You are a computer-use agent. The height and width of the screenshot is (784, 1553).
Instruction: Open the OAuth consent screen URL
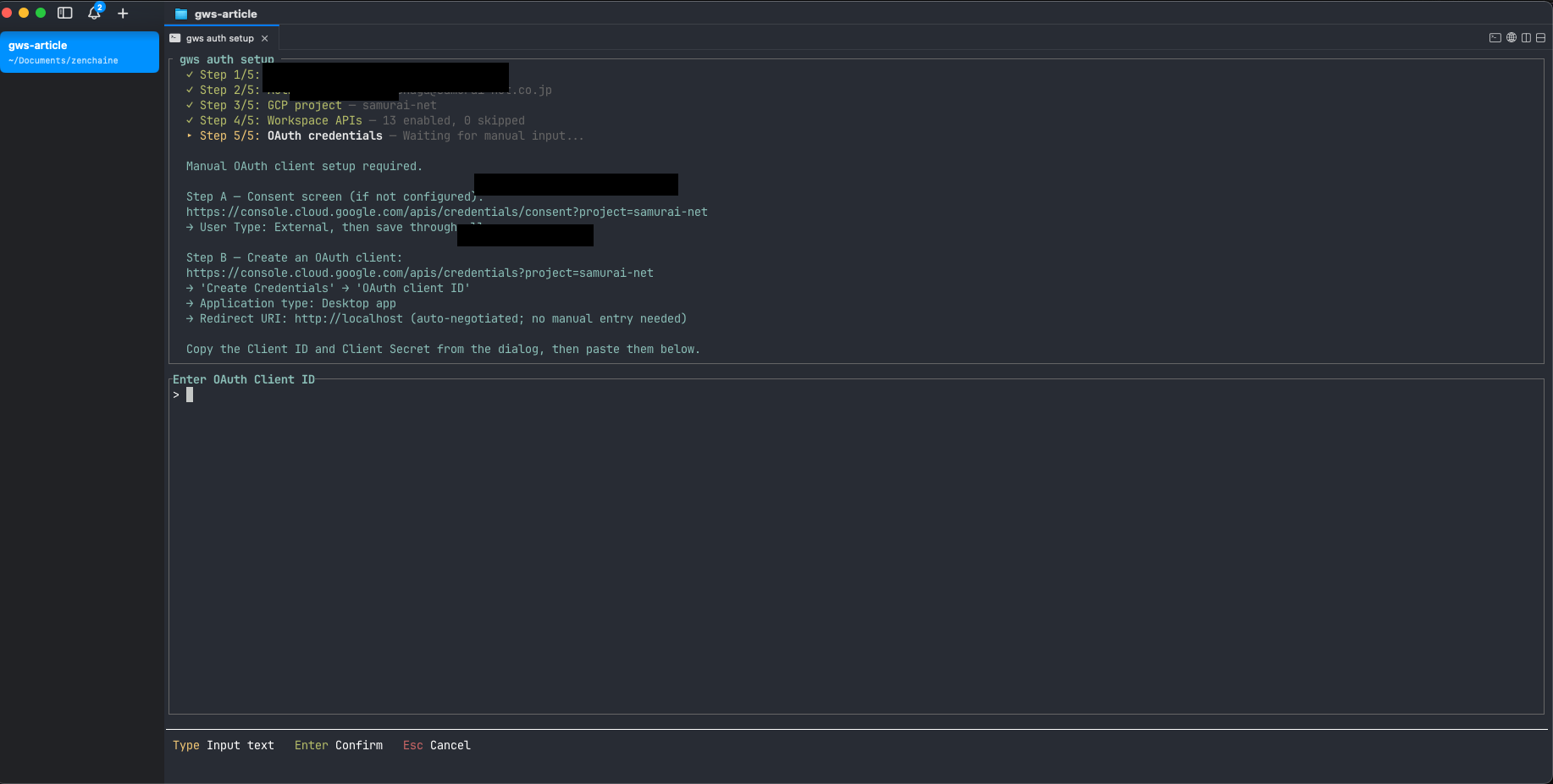(x=447, y=212)
